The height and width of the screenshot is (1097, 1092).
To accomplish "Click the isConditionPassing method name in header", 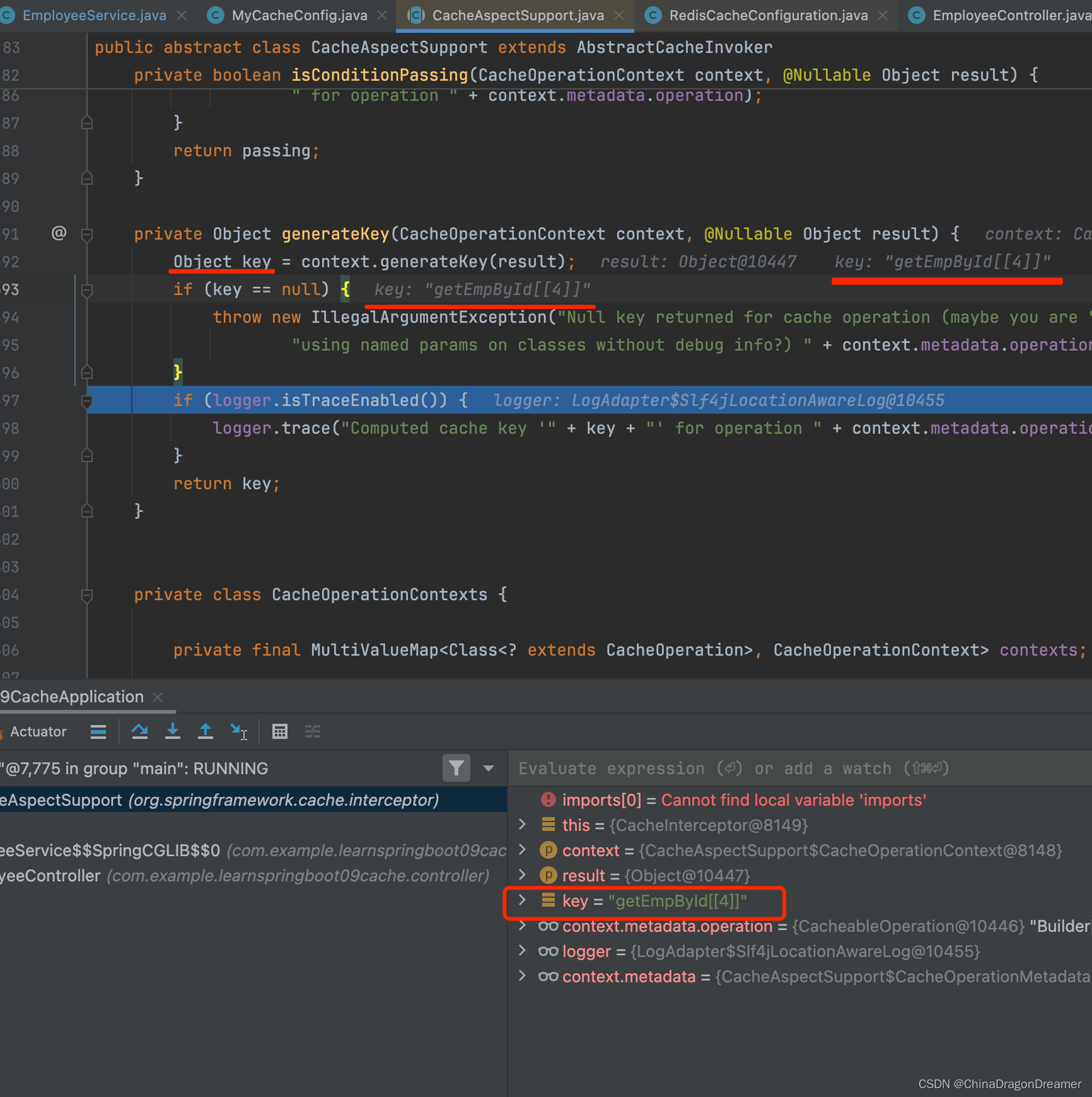I will tap(380, 75).
